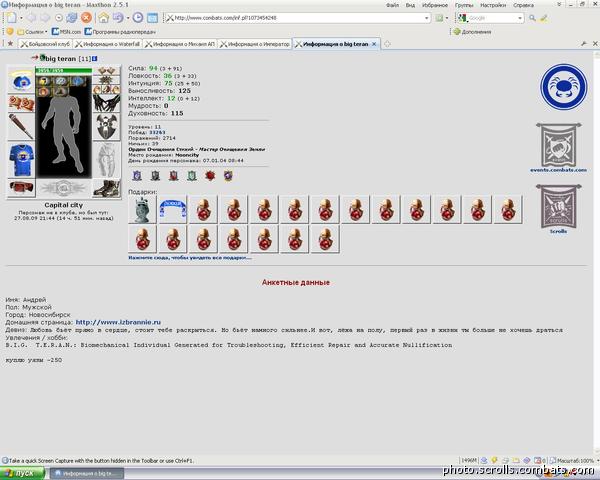Stop loading with the orange X button
The image size is (600, 480).
(86, 18)
